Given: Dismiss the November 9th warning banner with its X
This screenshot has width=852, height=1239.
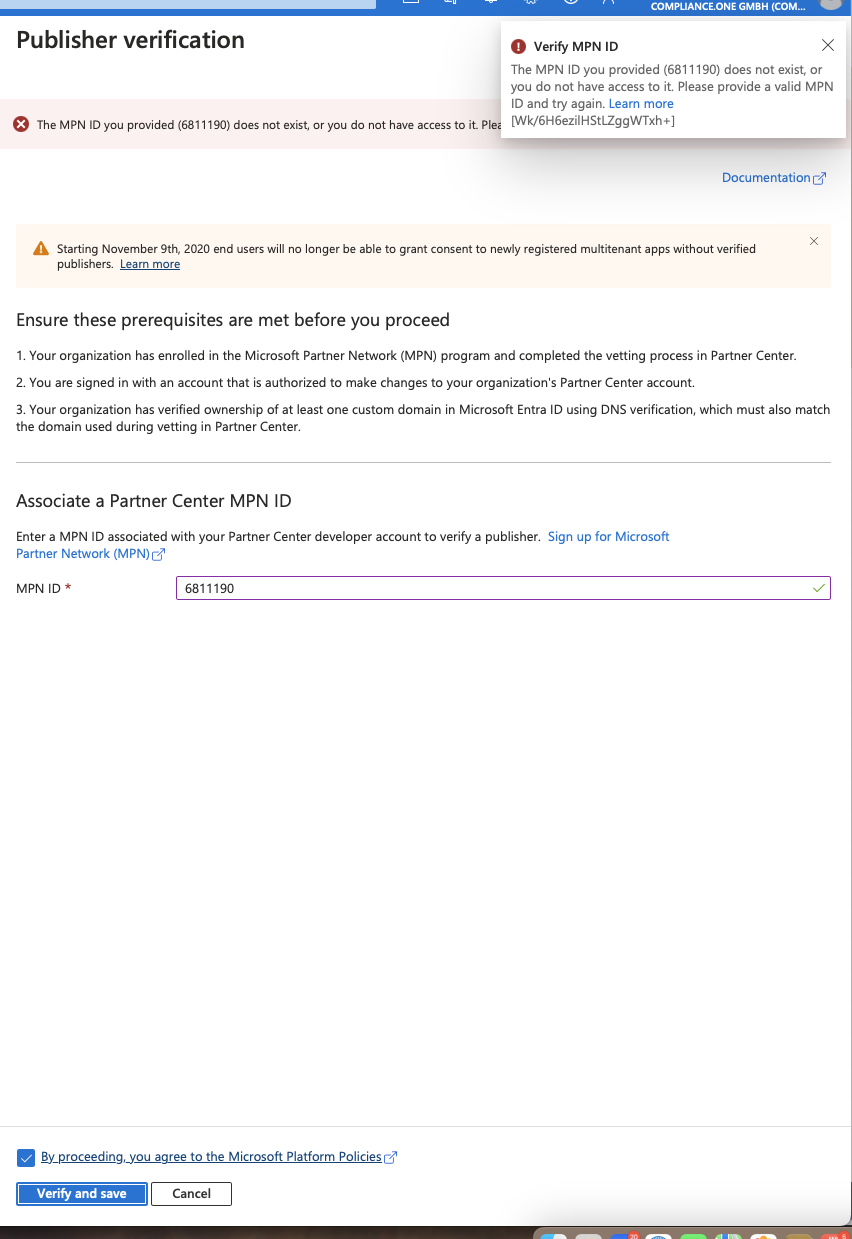Looking at the screenshot, I should tap(813, 241).
